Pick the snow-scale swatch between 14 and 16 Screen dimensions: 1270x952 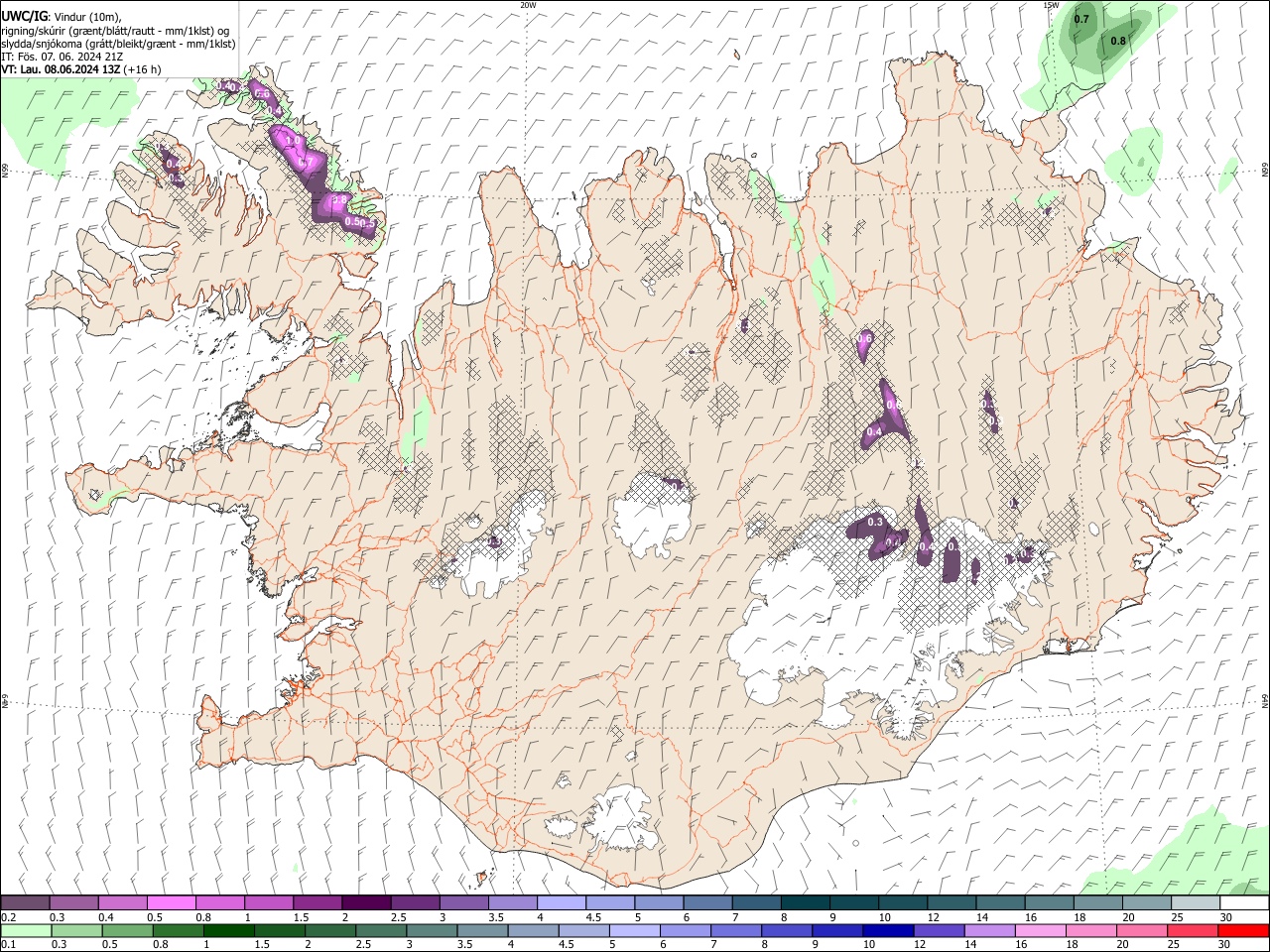coord(1001,902)
